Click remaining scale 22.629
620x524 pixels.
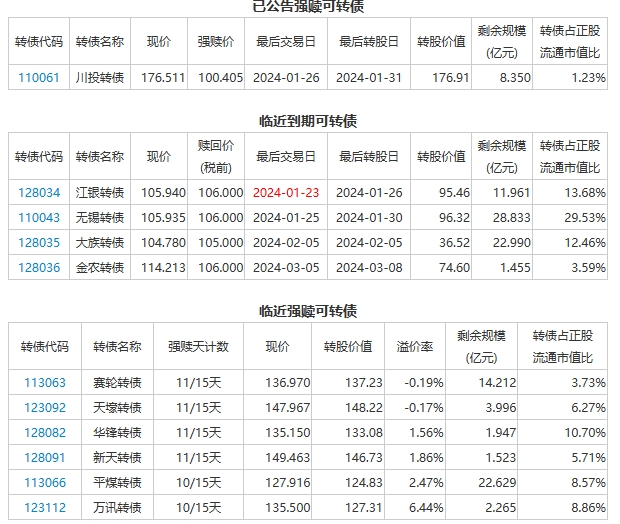click(497, 482)
